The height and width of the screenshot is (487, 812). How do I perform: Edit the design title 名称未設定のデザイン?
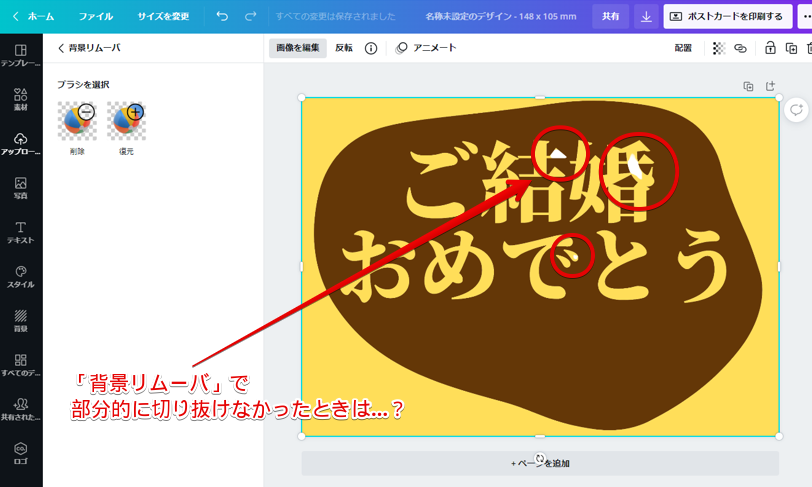click(501, 17)
